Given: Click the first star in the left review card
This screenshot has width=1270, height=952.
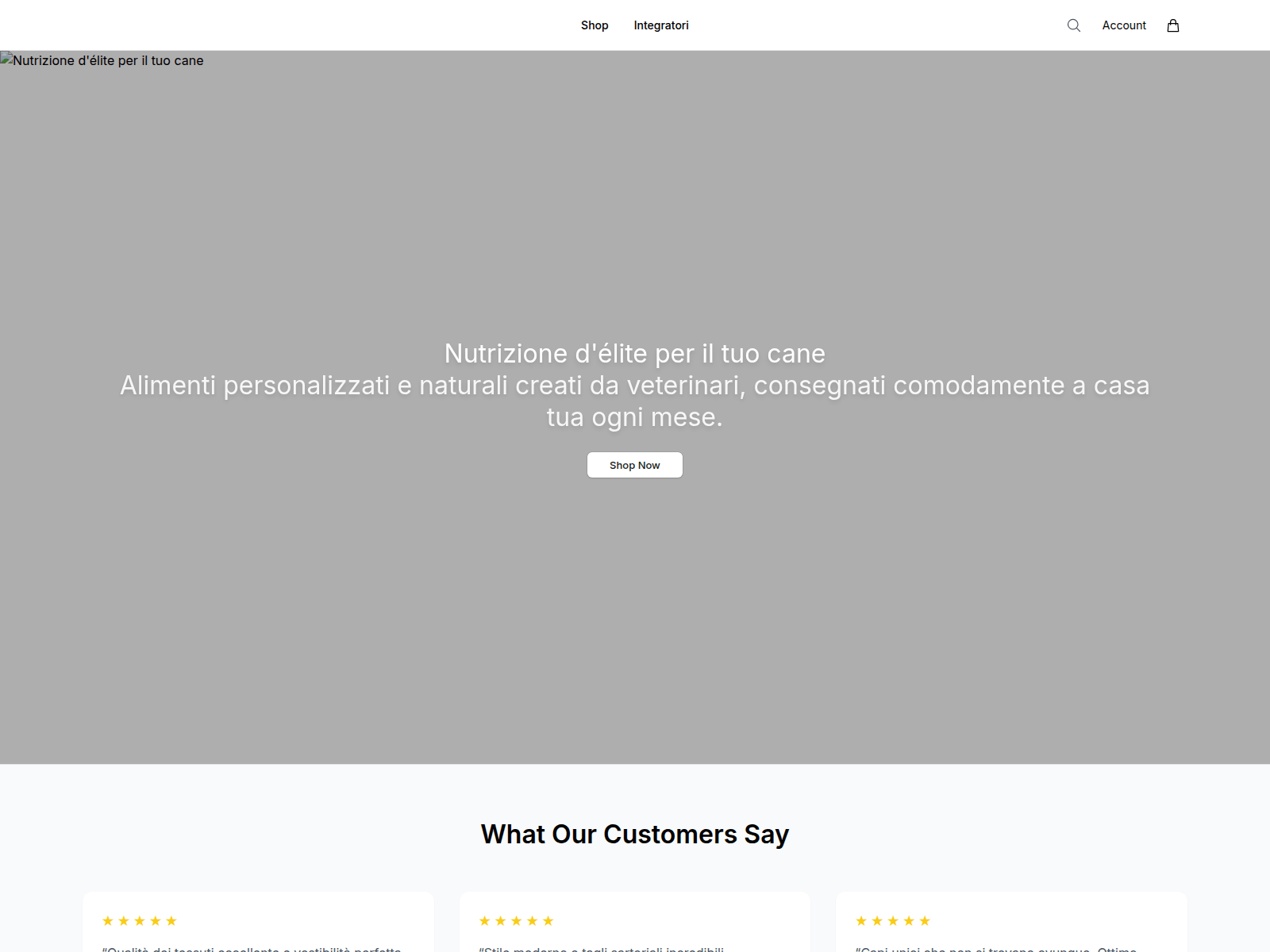Looking at the screenshot, I should (108, 921).
